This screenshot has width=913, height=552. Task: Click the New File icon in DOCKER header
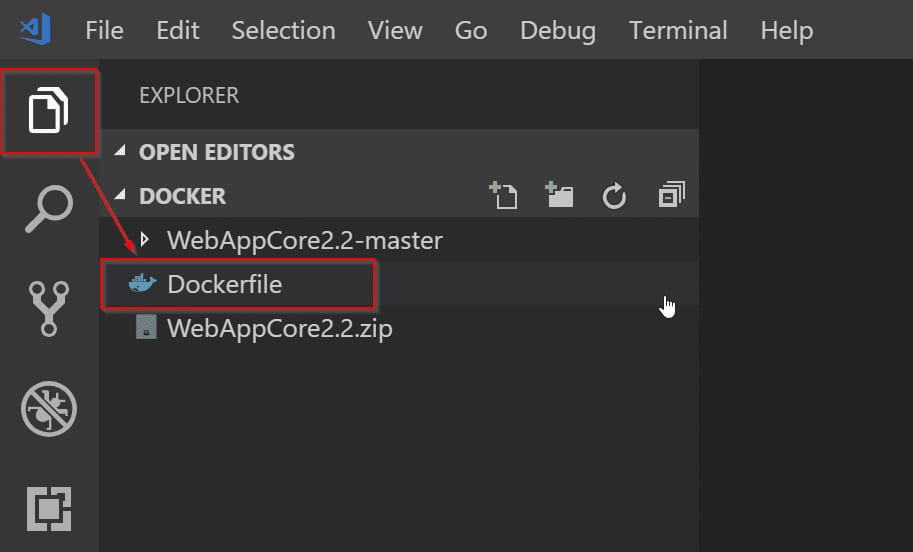pyautogui.click(x=503, y=195)
